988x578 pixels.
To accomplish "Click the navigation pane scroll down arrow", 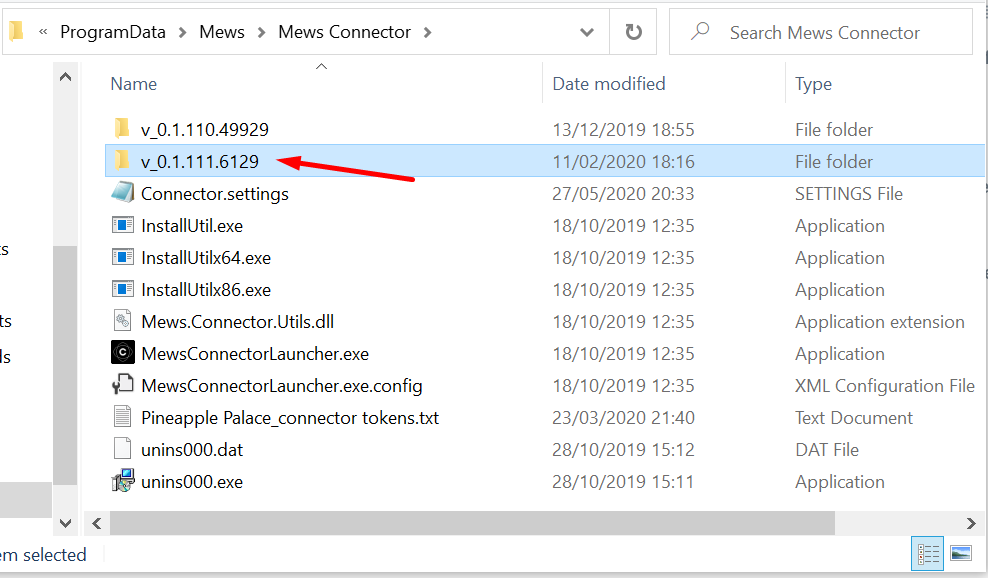I will (x=65, y=523).
